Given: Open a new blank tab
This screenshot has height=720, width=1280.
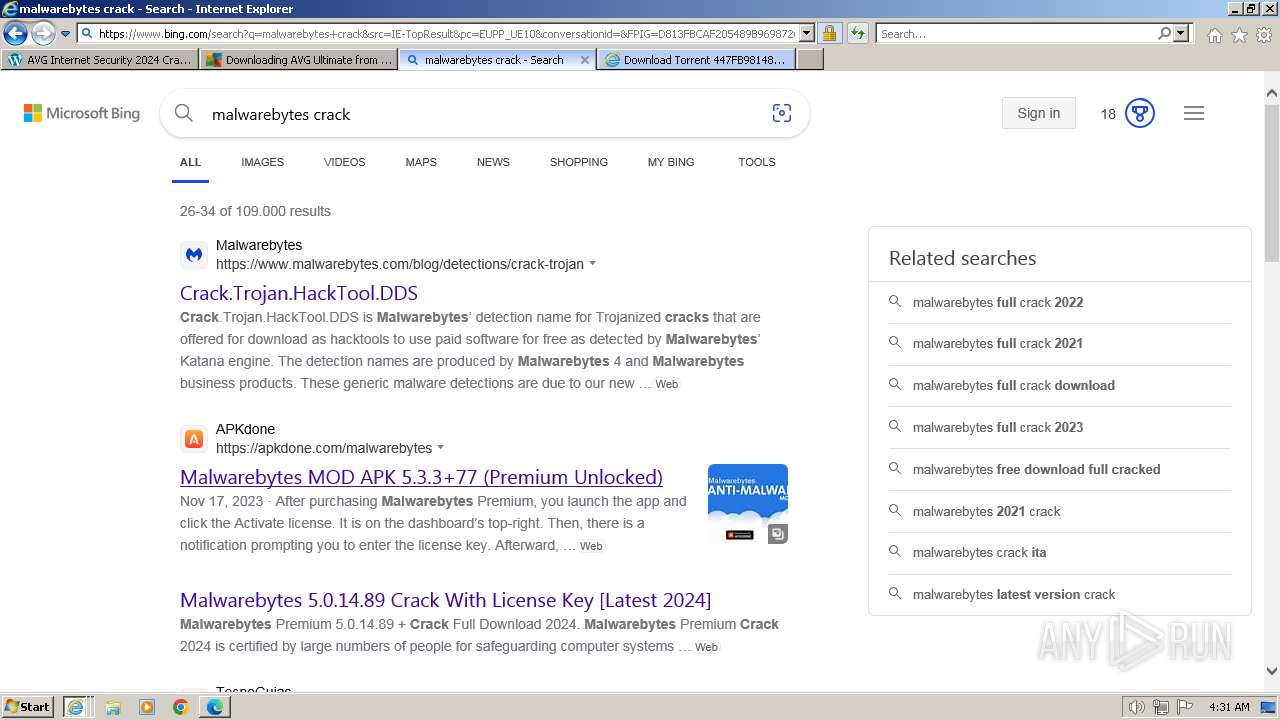Looking at the screenshot, I should pyautogui.click(x=810, y=60).
